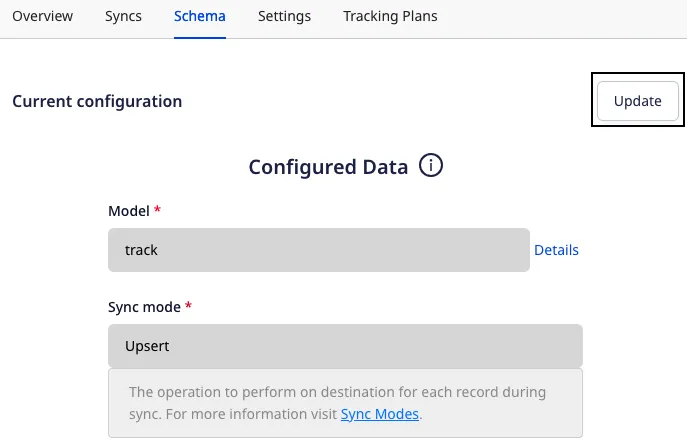Click the Model field showing track
Image resolution: width=687 pixels, height=448 pixels.
[319, 250]
